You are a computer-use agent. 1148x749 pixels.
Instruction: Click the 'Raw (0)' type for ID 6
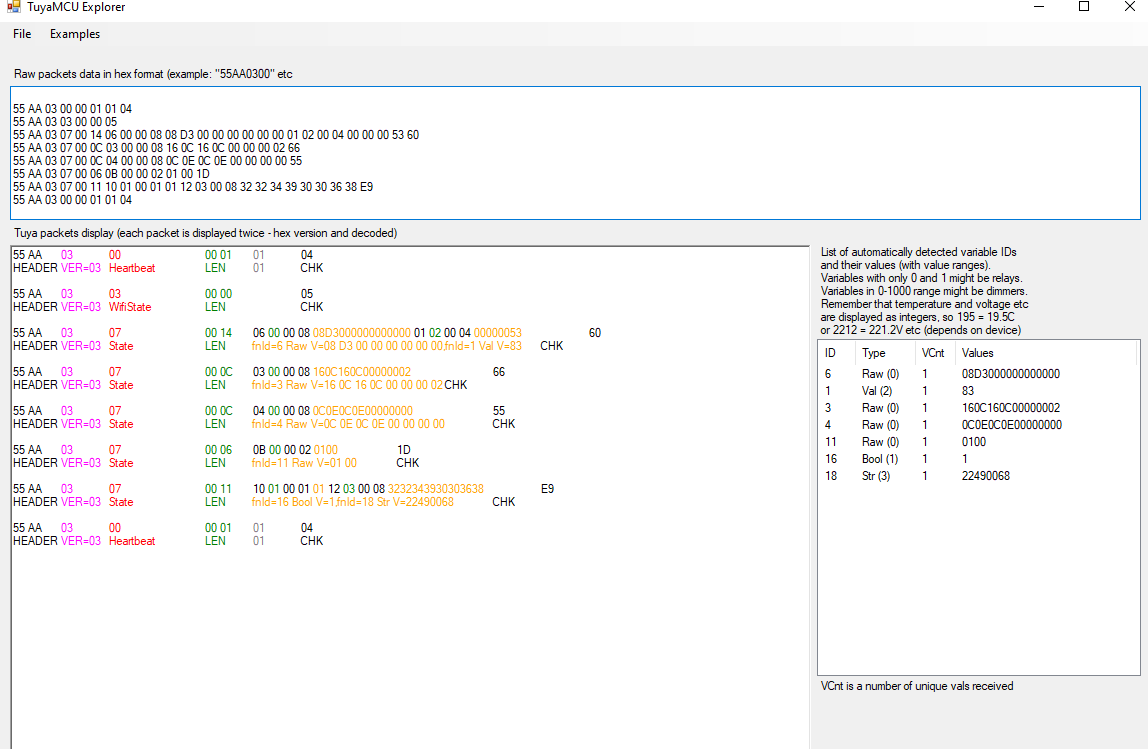pos(880,373)
